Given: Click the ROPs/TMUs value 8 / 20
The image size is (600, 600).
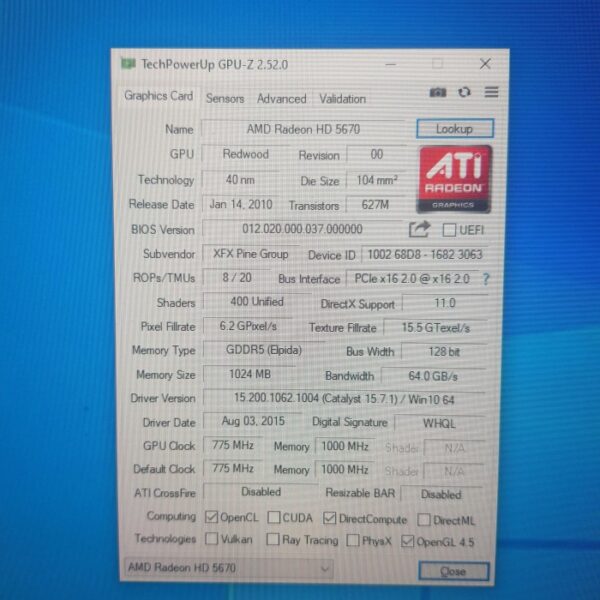Looking at the screenshot, I should (237, 277).
